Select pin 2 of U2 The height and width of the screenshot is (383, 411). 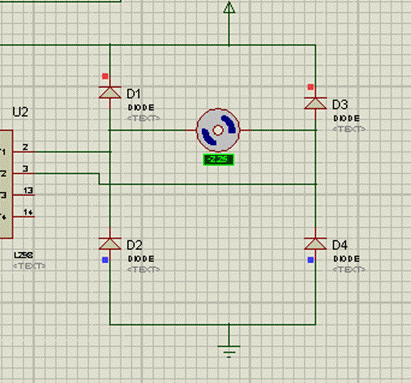click(24, 150)
